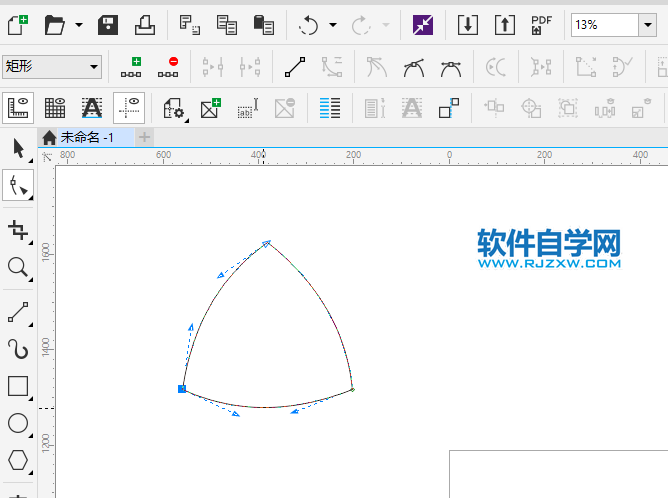Select the Pick tool in toolbox
668x498 pixels.
18,149
